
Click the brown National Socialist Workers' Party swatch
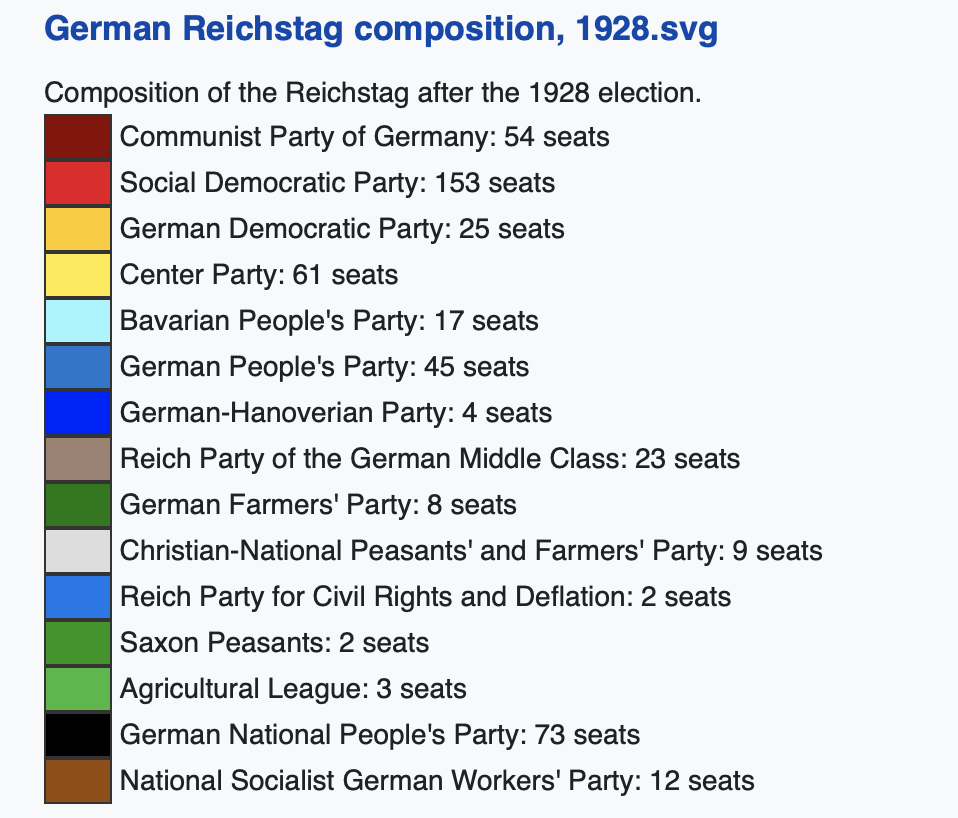(x=78, y=781)
